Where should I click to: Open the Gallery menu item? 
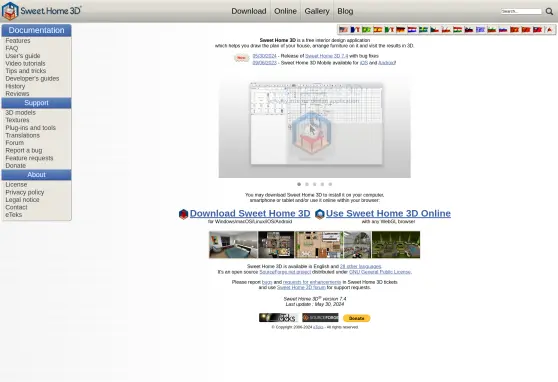point(317,11)
